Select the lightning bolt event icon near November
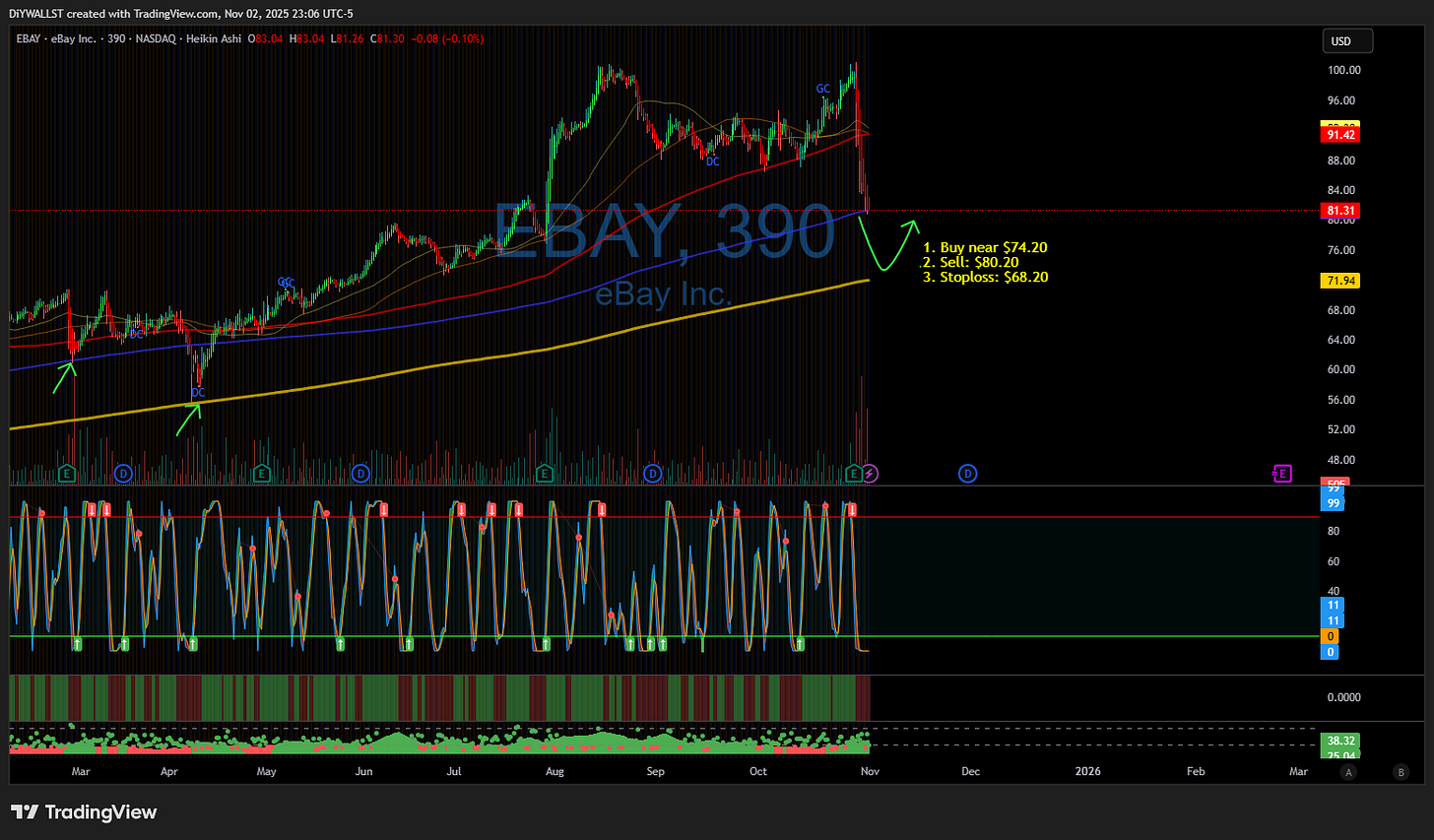This screenshot has height=840, width=1434. point(871,474)
